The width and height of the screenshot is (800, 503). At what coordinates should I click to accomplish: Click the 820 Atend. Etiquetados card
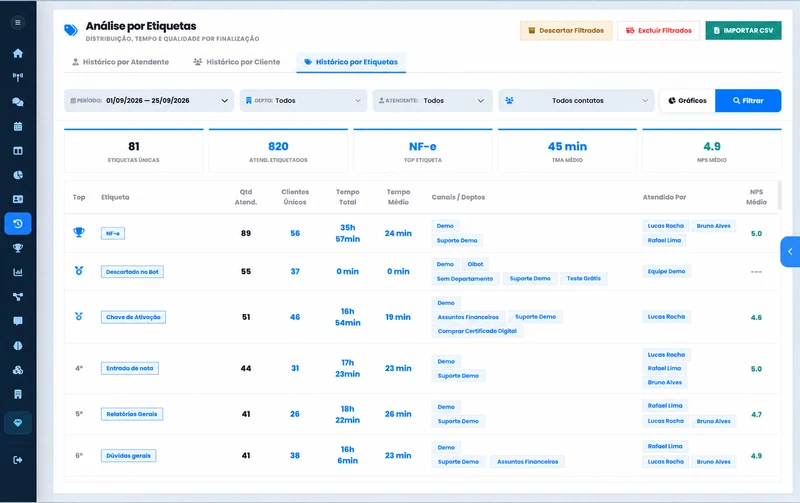pyautogui.click(x=278, y=151)
